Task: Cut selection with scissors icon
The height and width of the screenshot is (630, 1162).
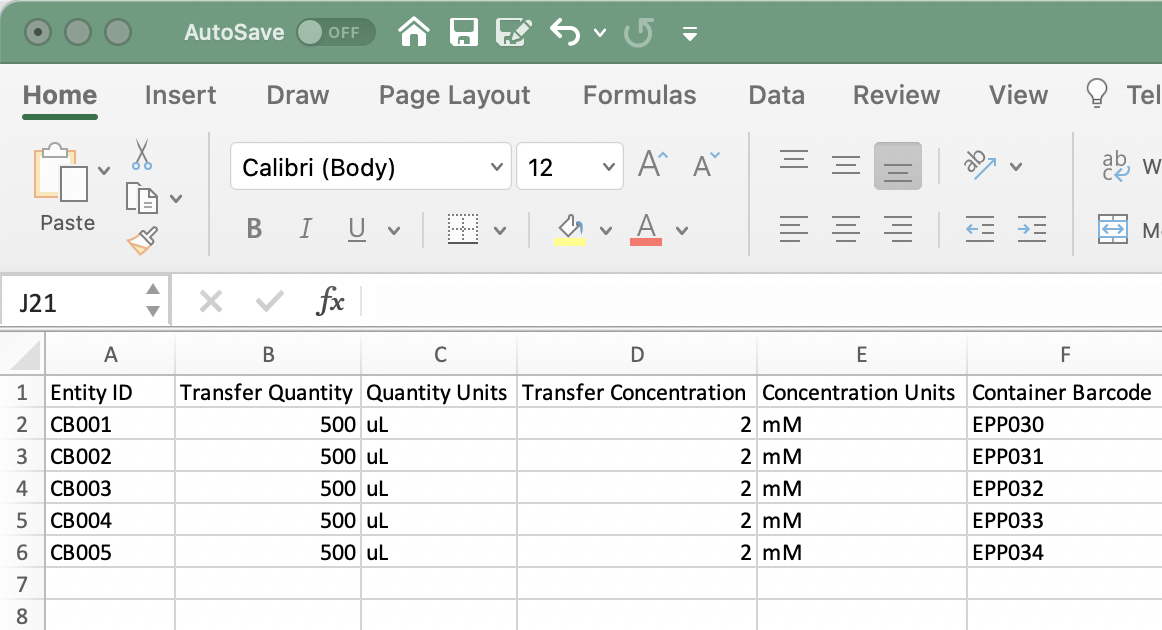Action: tap(142, 155)
